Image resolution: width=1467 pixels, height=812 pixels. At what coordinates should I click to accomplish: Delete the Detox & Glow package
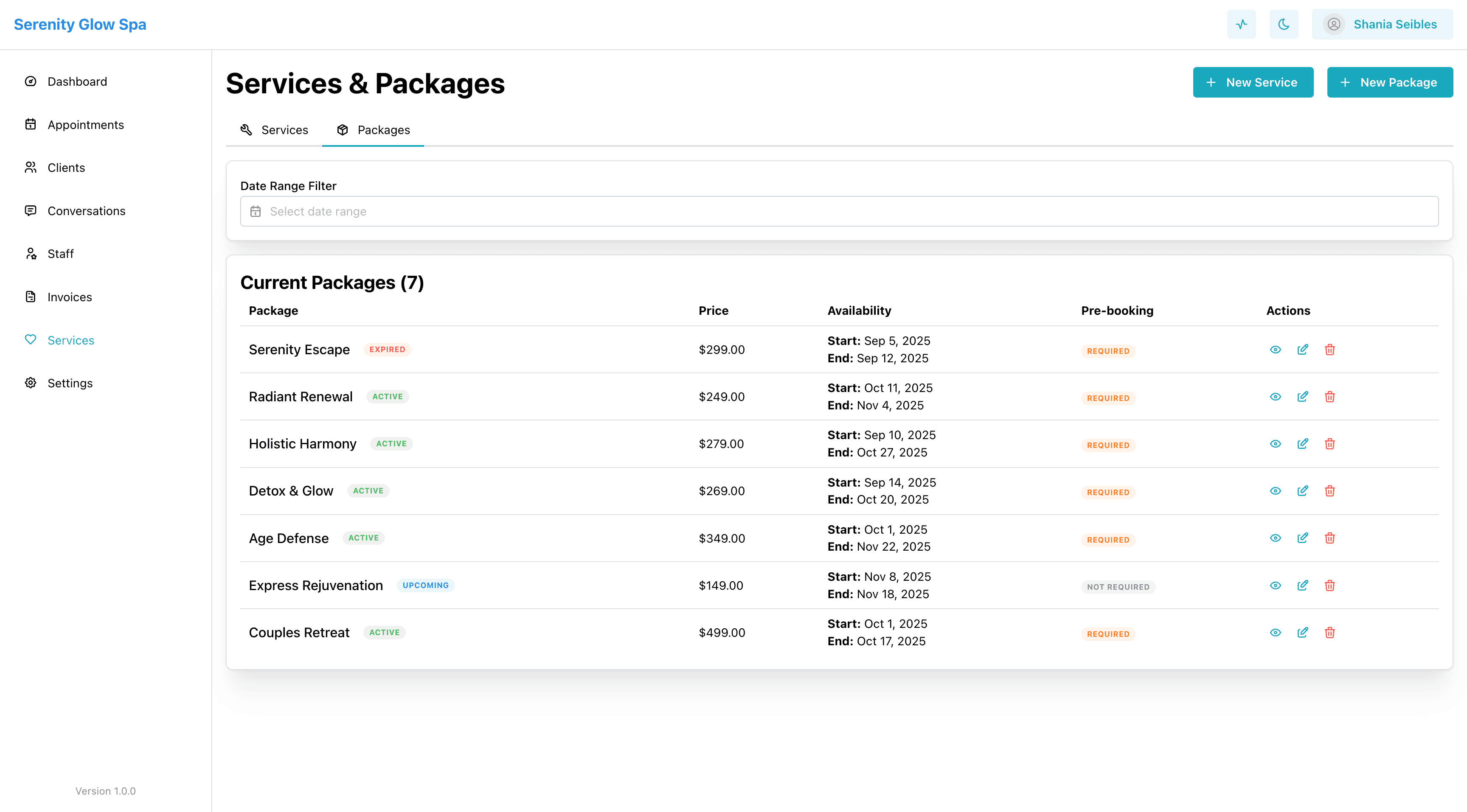[x=1329, y=490]
